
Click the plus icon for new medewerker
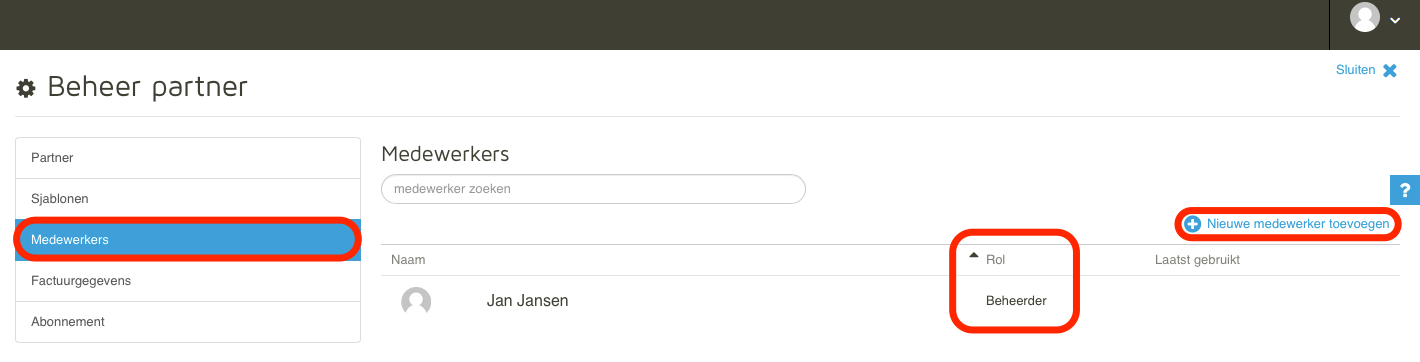coord(1192,224)
